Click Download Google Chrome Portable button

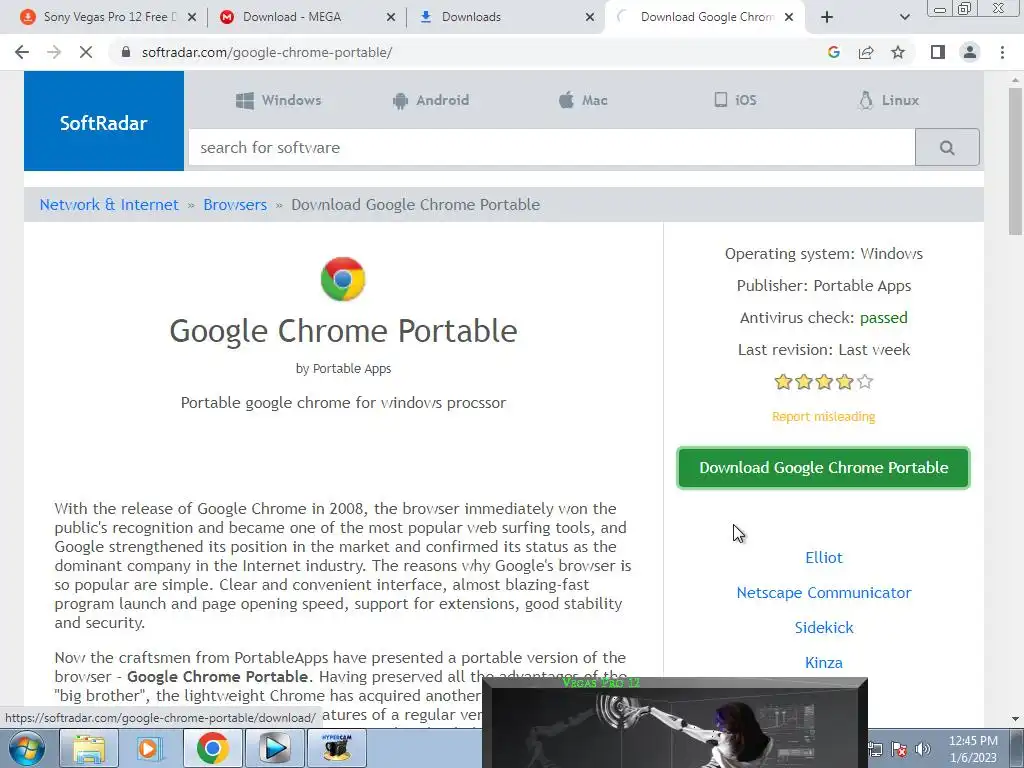(x=824, y=468)
